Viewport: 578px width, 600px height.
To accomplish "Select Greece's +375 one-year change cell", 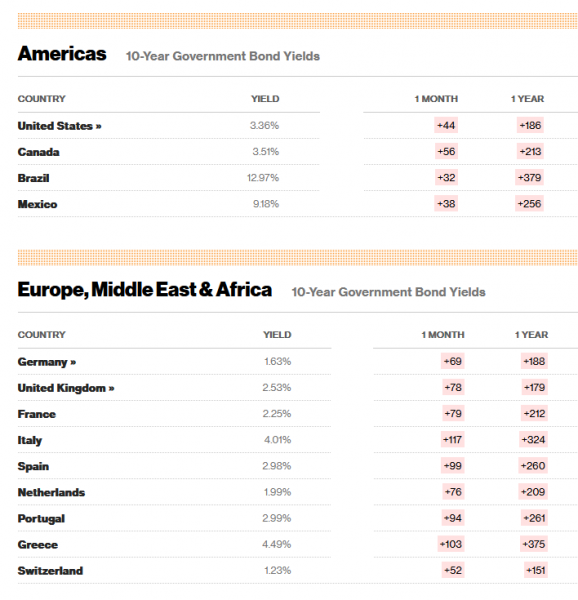I will [x=534, y=544].
